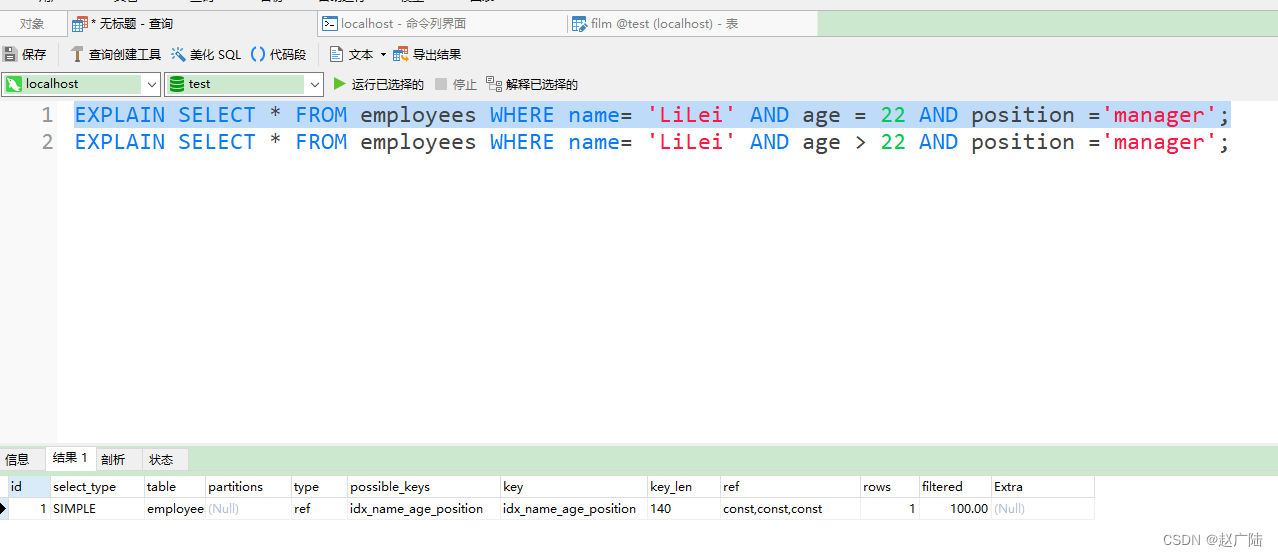Click the (Null) Extra cell

(1043, 509)
